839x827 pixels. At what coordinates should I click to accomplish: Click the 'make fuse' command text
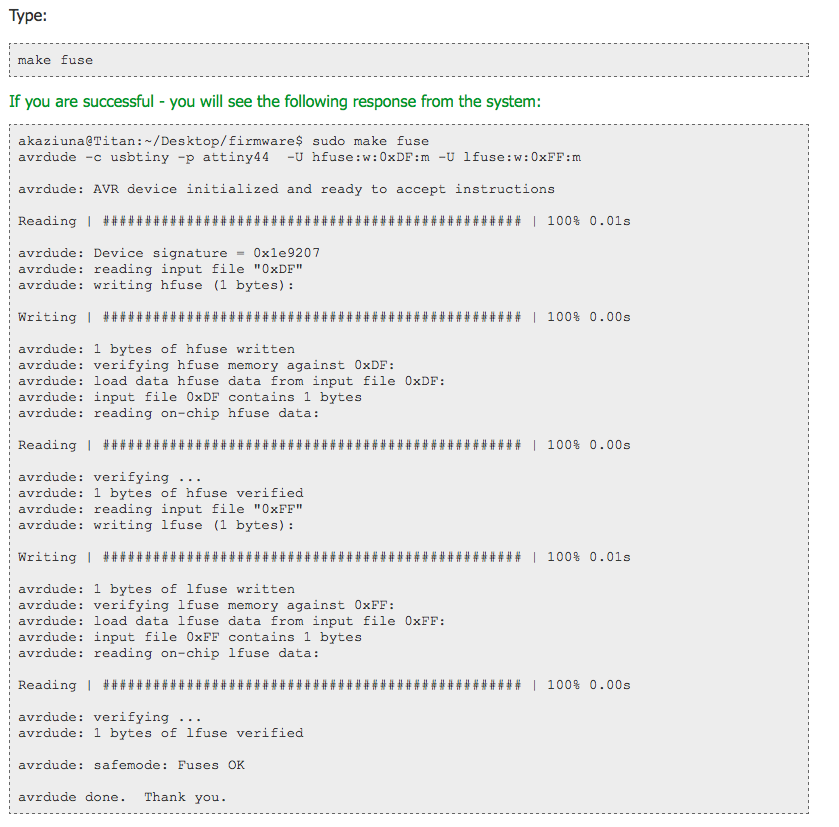point(55,60)
